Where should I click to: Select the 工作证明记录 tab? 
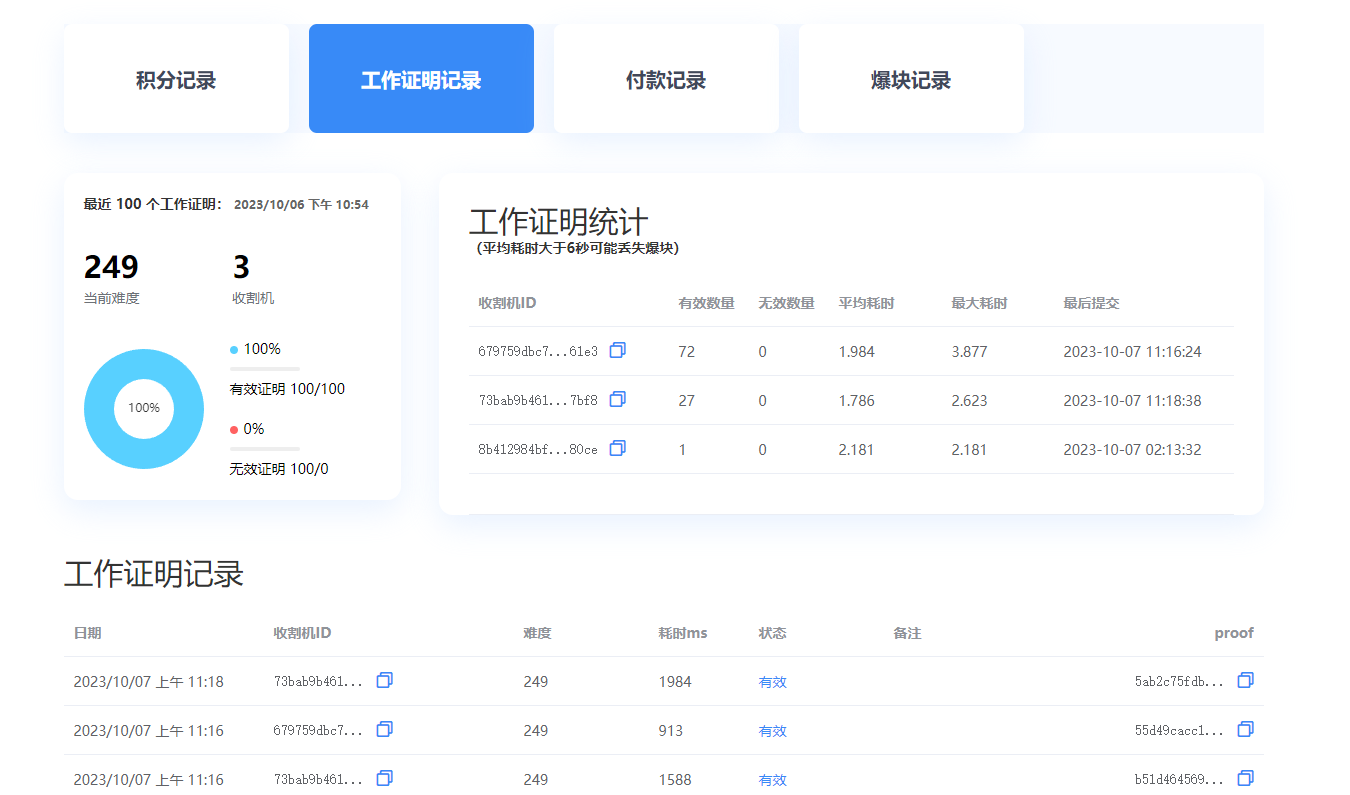[421, 80]
